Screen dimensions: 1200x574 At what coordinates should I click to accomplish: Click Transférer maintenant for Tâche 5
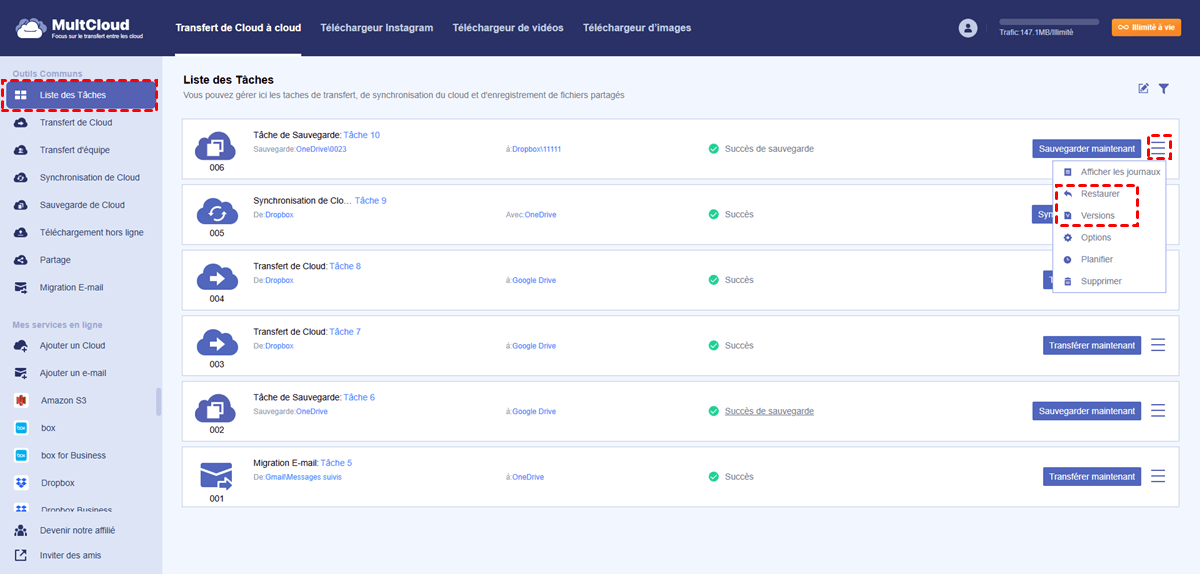[1092, 477]
